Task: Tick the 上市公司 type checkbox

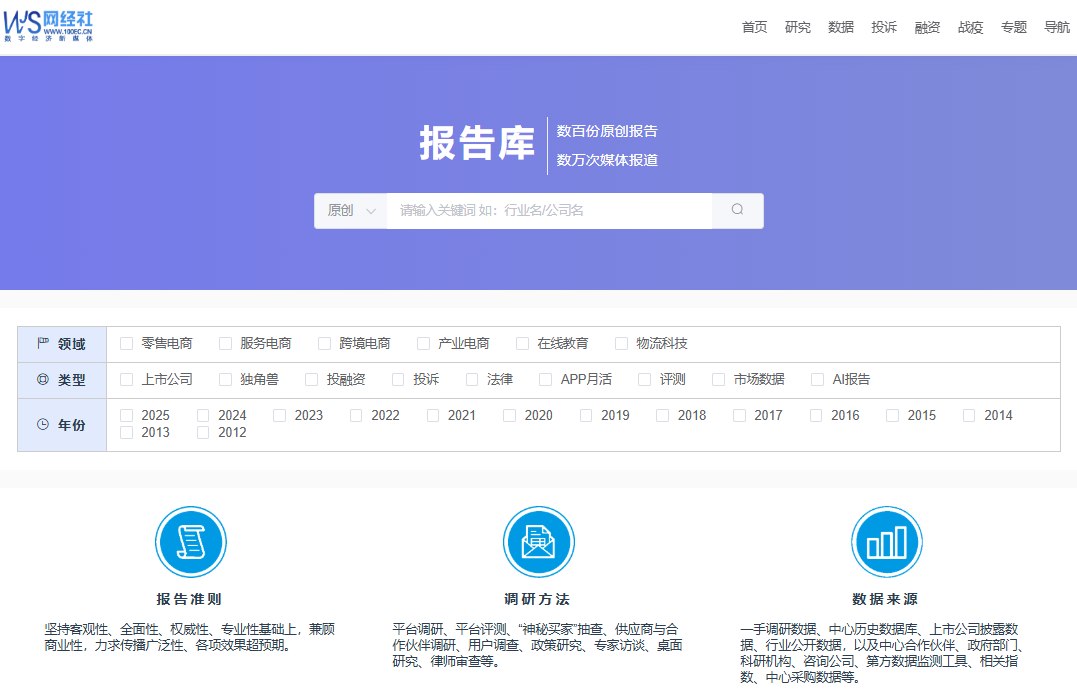Action: [x=127, y=380]
